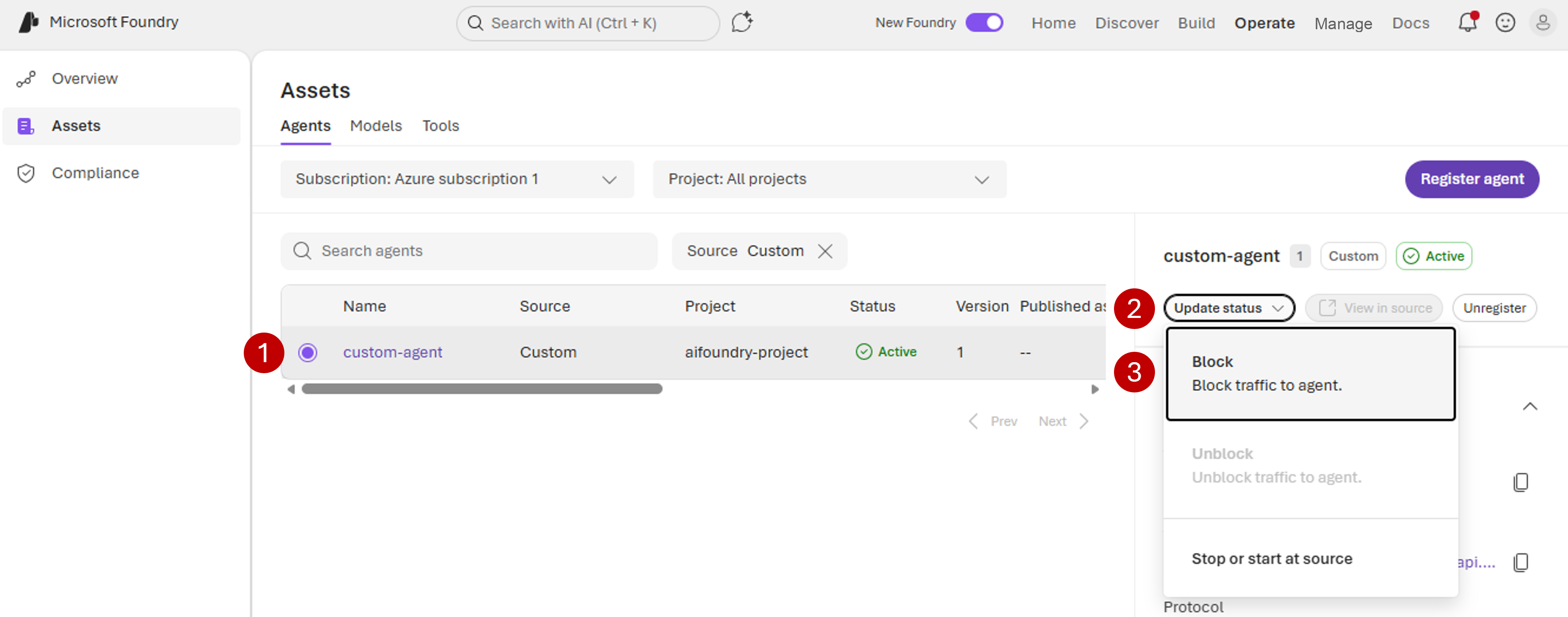The width and height of the screenshot is (1568, 617).
Task: Click the green Active check icon in table row
Action: [x=864, y=351]
